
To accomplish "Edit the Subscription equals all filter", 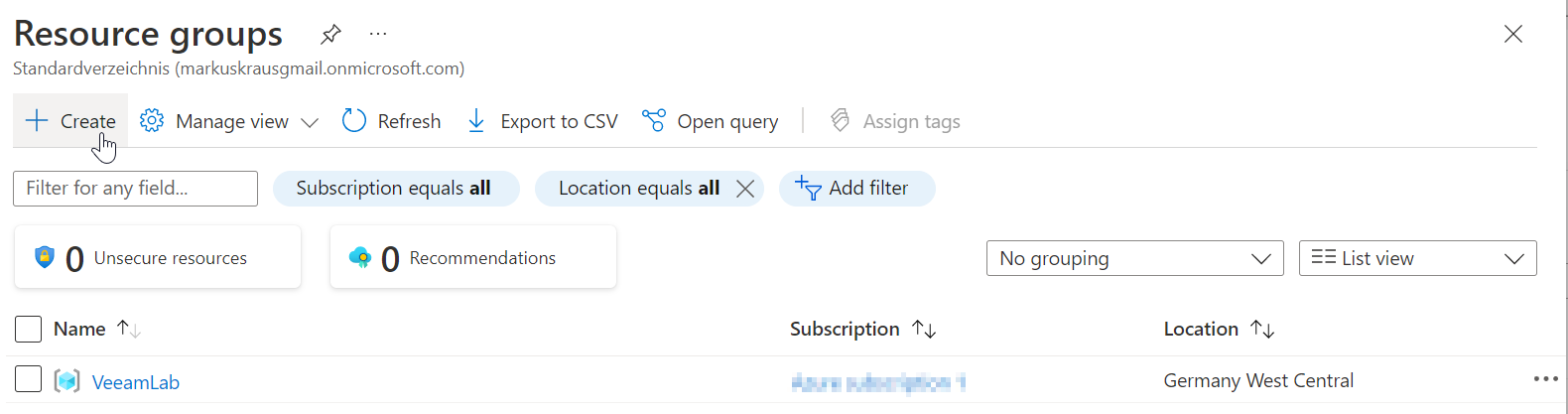I will pyautogui.click(x=395, y=189).
